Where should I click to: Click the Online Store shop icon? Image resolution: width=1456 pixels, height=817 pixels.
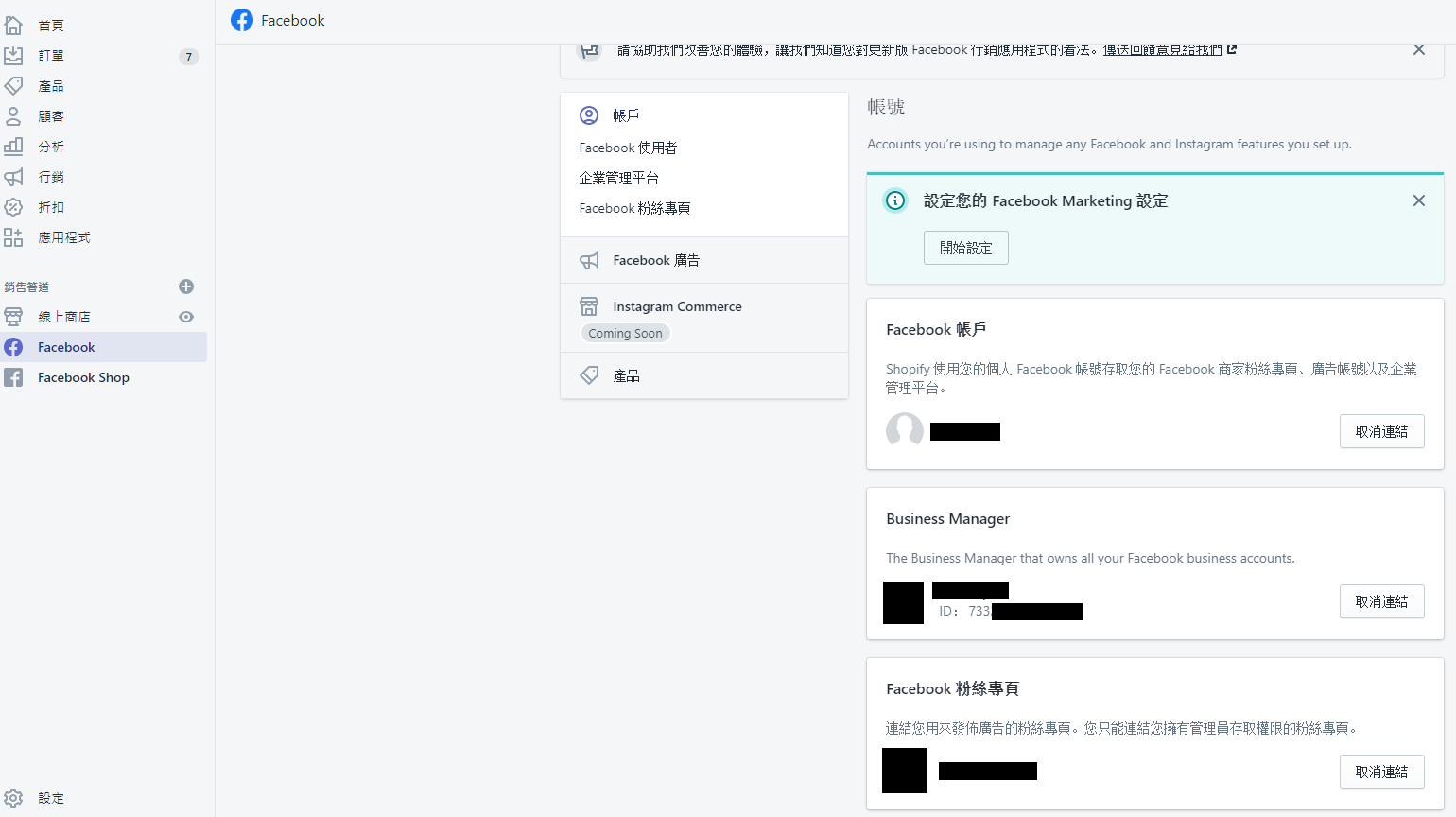click(13, 317)
